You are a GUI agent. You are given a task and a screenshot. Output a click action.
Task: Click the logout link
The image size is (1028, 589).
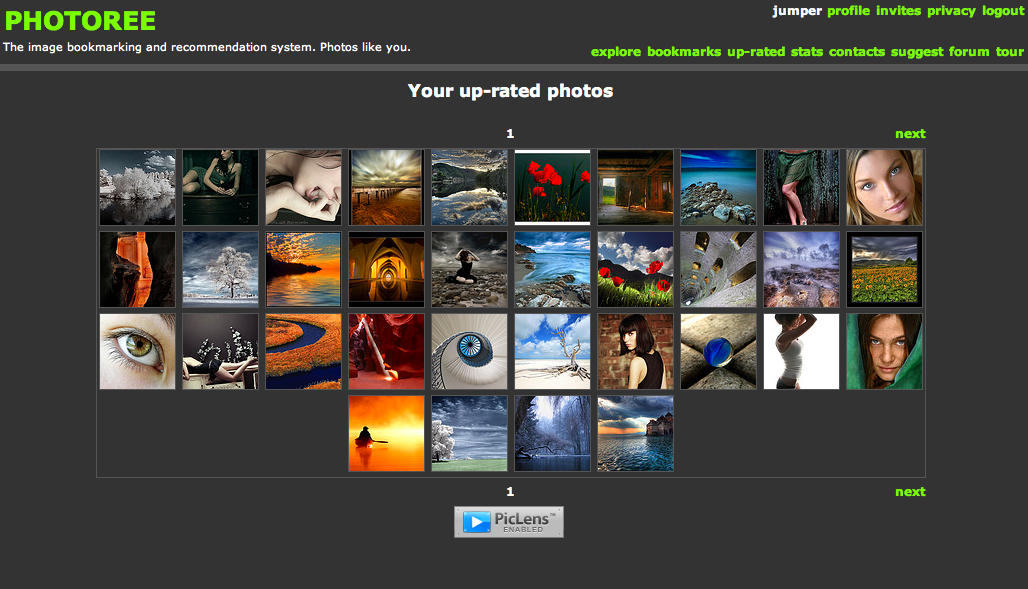(1003, 11)
